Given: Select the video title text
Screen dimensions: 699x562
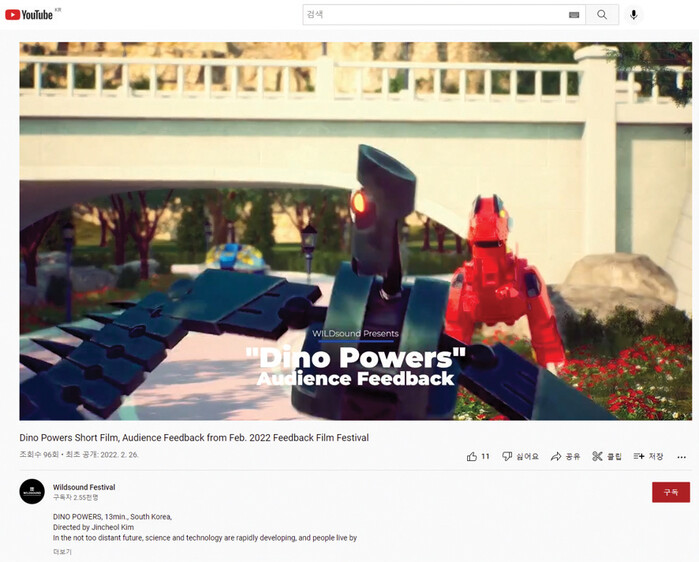Looking at the screenshot, I should point(194,438).
